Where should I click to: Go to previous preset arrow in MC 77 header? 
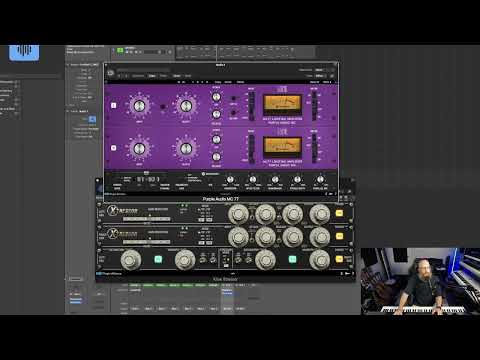[x=120, y=76]
